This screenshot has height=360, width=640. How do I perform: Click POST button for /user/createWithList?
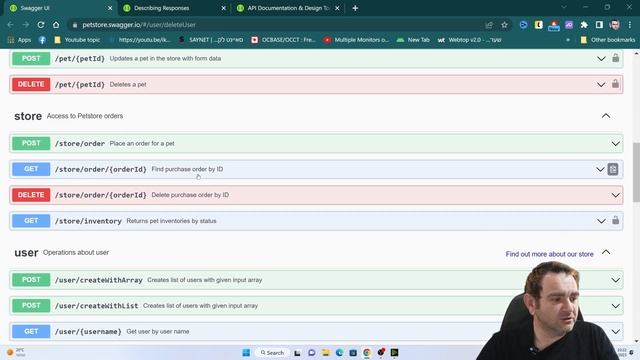31,305
